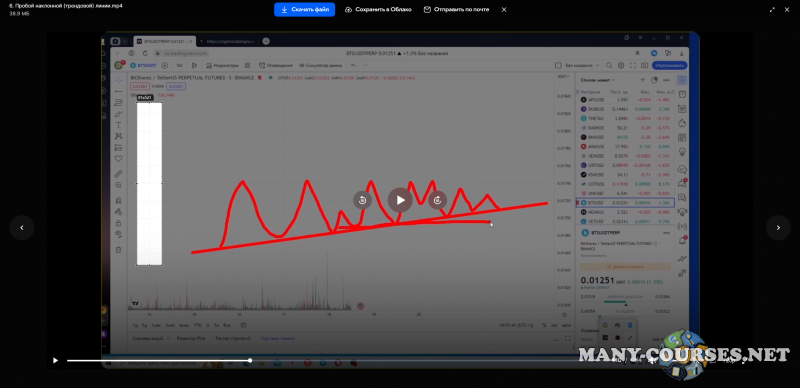Open Индикаторы in the TradingView toolbar
800x388 pixels.
(x=222, y=65)
